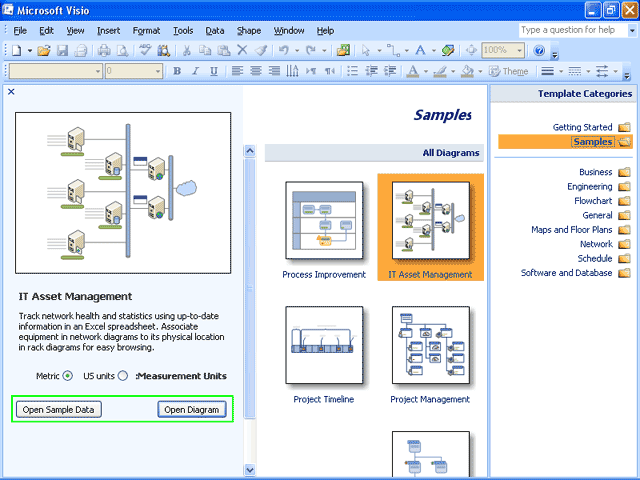
Task: Click the New document icon
Action: 16,50
